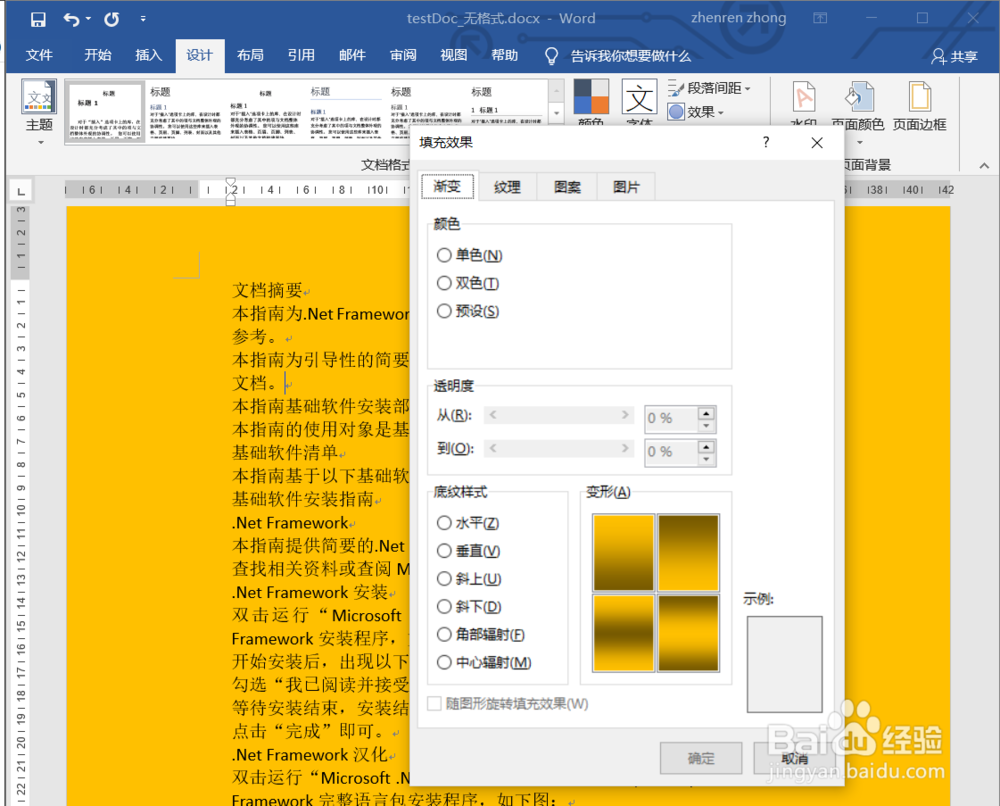Pick the top-left gradient variant
This screenshot has width=1000, height=806.
click(x=624, y=553)
